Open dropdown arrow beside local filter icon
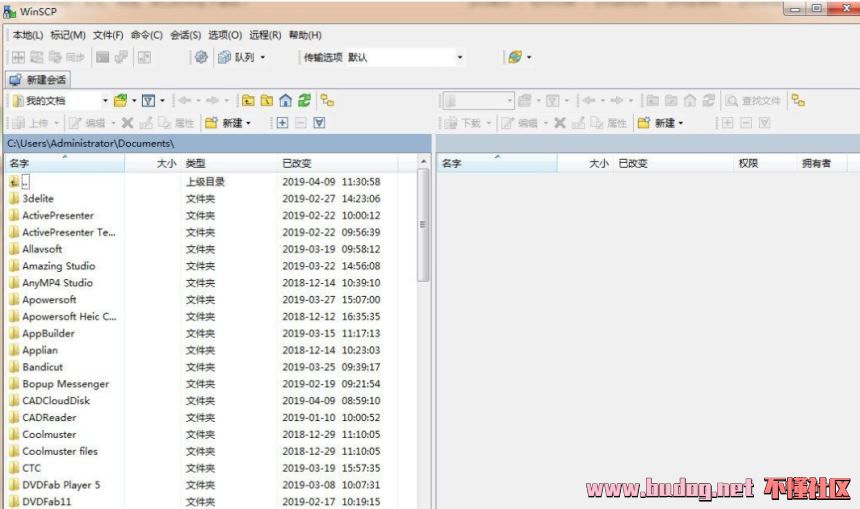Viewport: 860px width, 509px height. pyautogui.click(x=162, y=100)
